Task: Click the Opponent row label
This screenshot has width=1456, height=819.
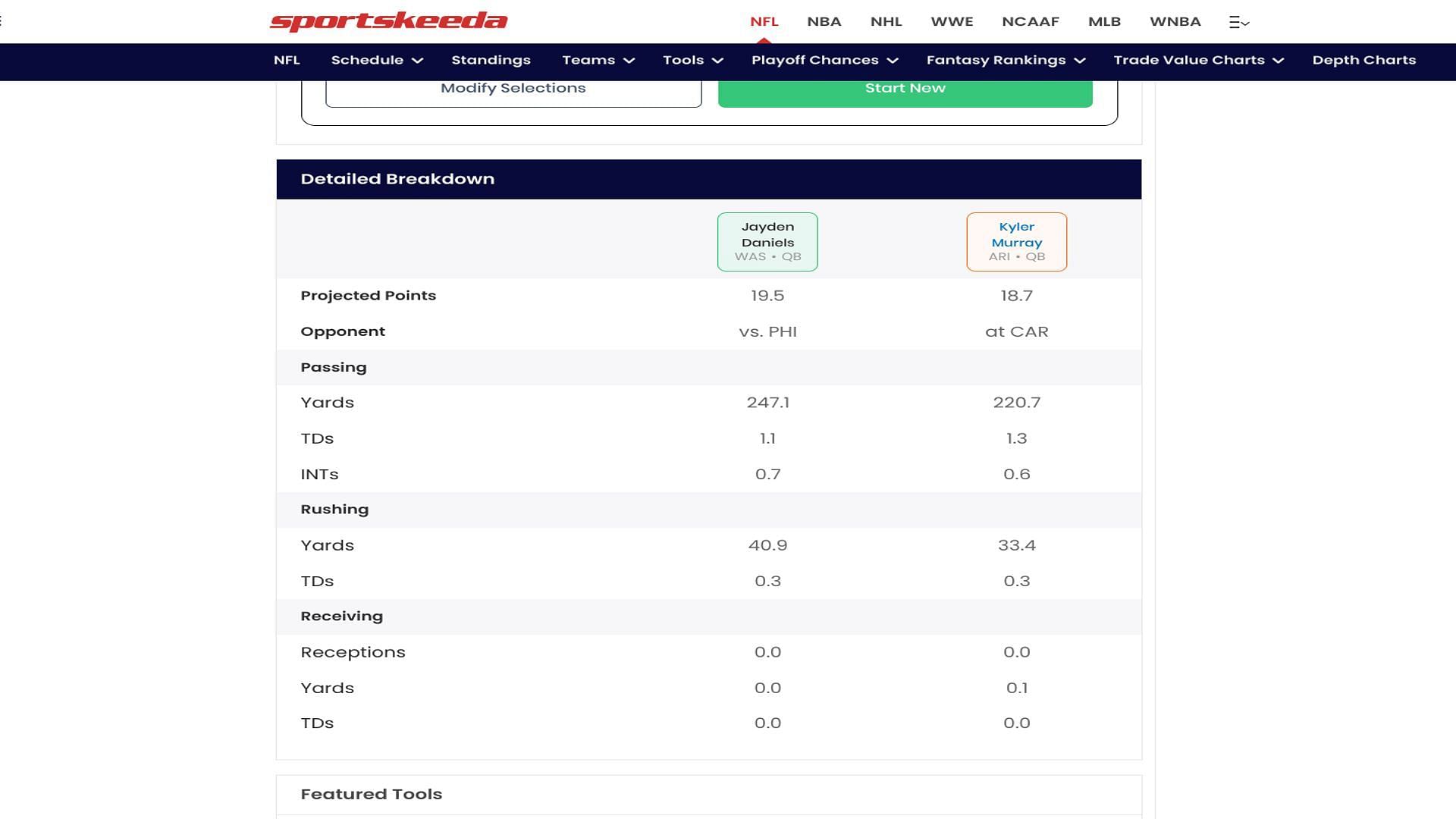Action: 343,331
